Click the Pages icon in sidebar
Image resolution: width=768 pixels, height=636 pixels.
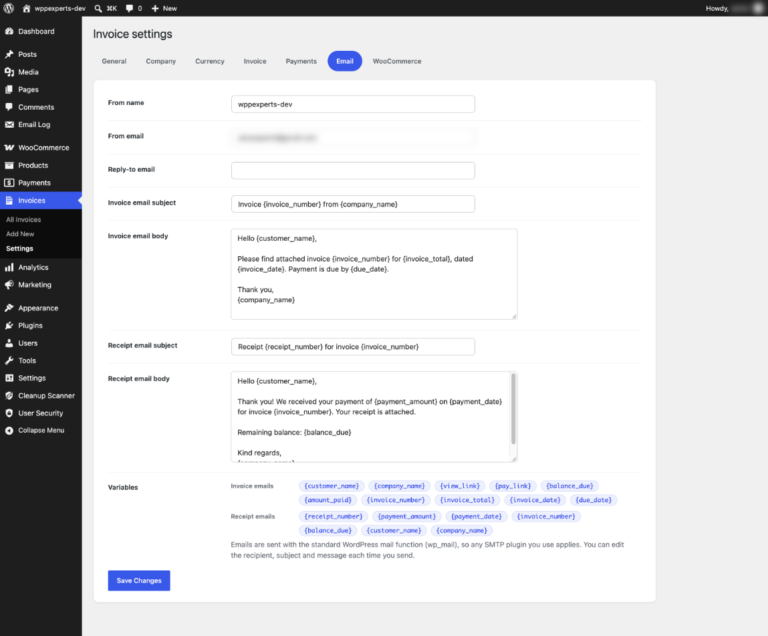pyautogui.click(x=9, y=90)
